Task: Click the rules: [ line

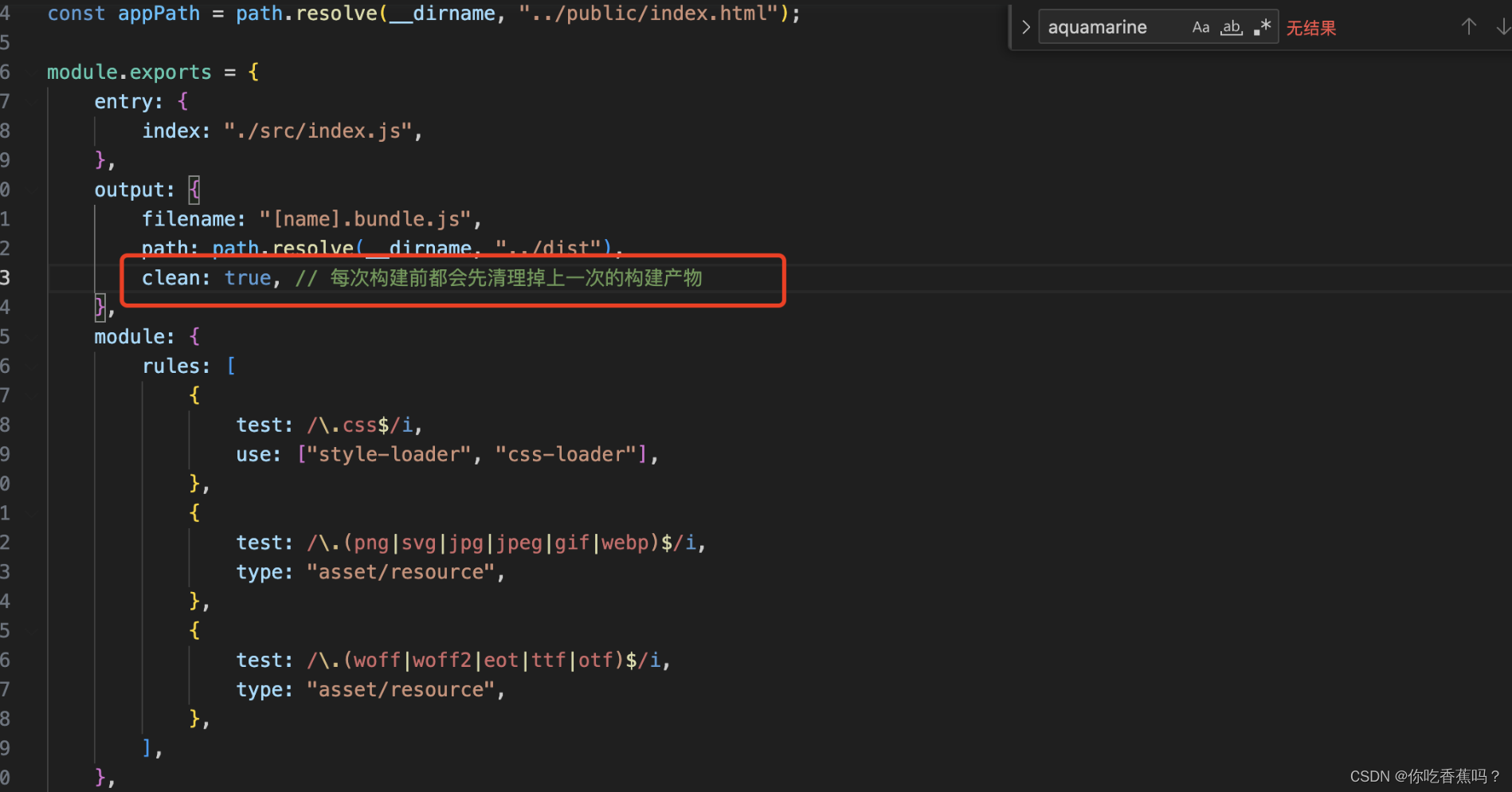Action: coord(189,367)
